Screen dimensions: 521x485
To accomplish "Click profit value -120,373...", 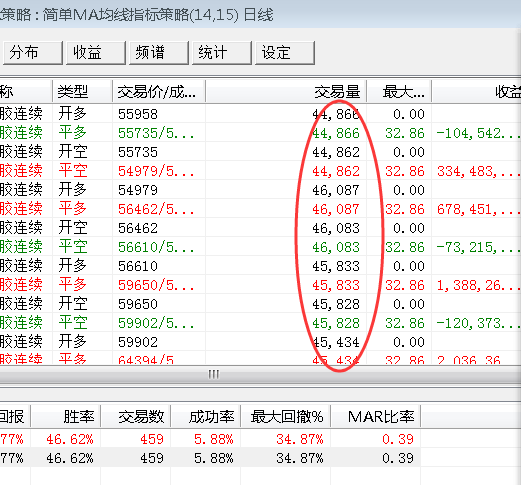I will [478, 323].
